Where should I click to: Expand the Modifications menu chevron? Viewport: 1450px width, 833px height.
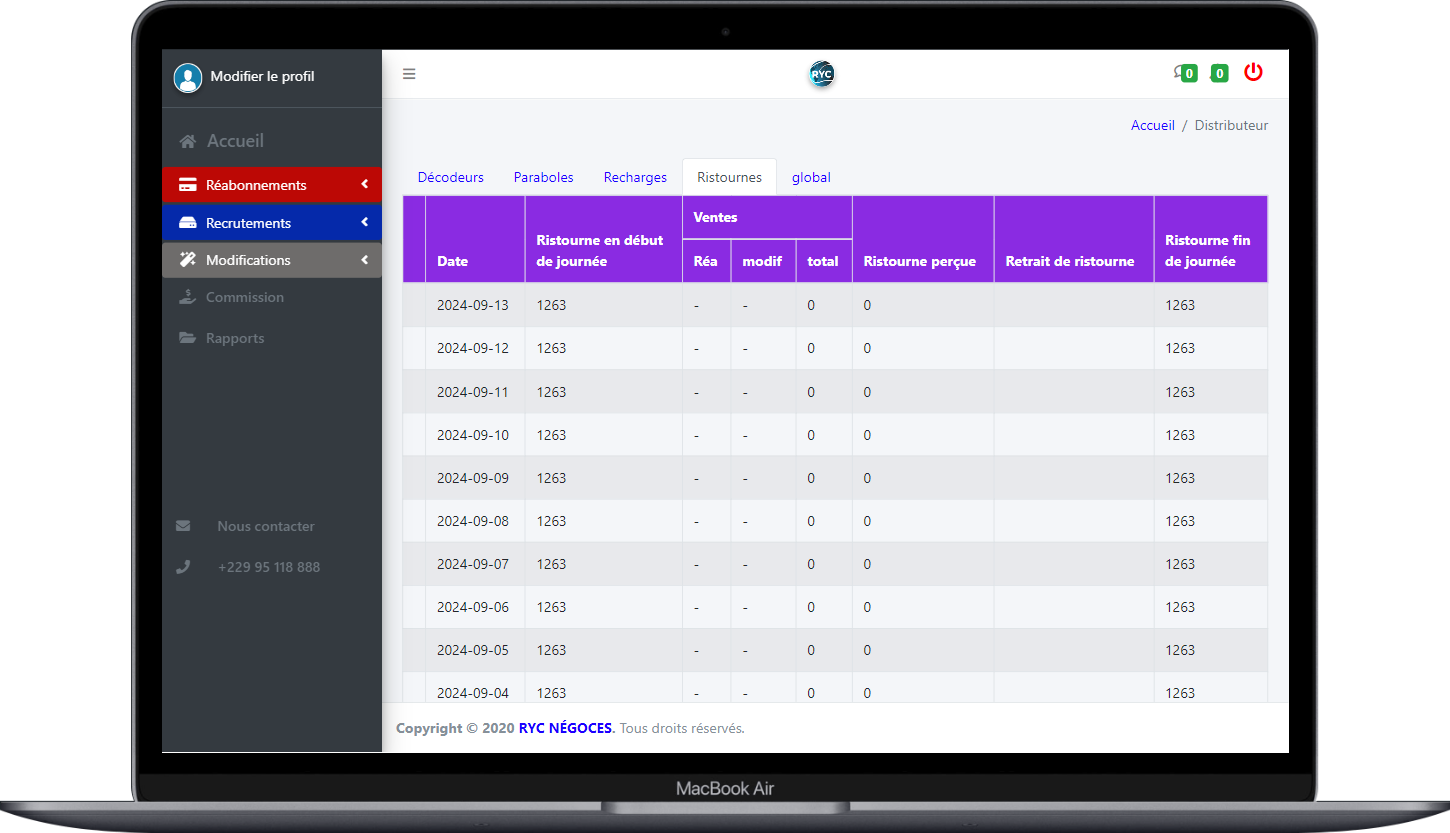(365, 260)
